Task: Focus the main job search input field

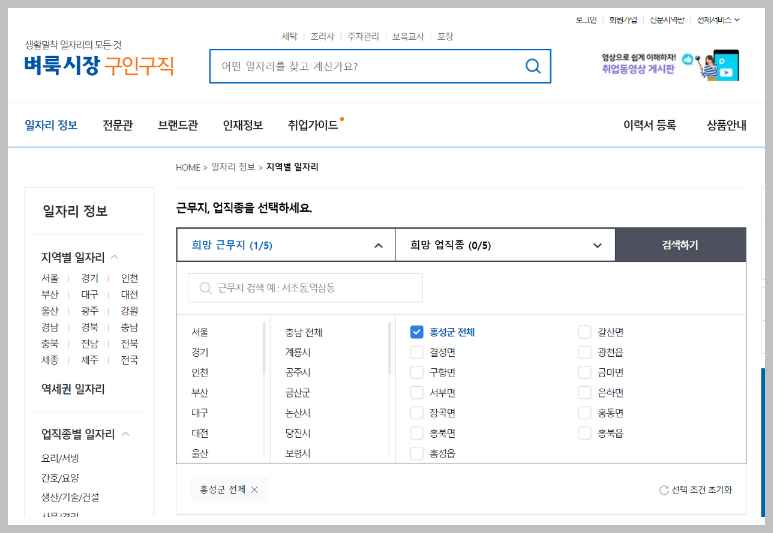Action: [380, 66]
